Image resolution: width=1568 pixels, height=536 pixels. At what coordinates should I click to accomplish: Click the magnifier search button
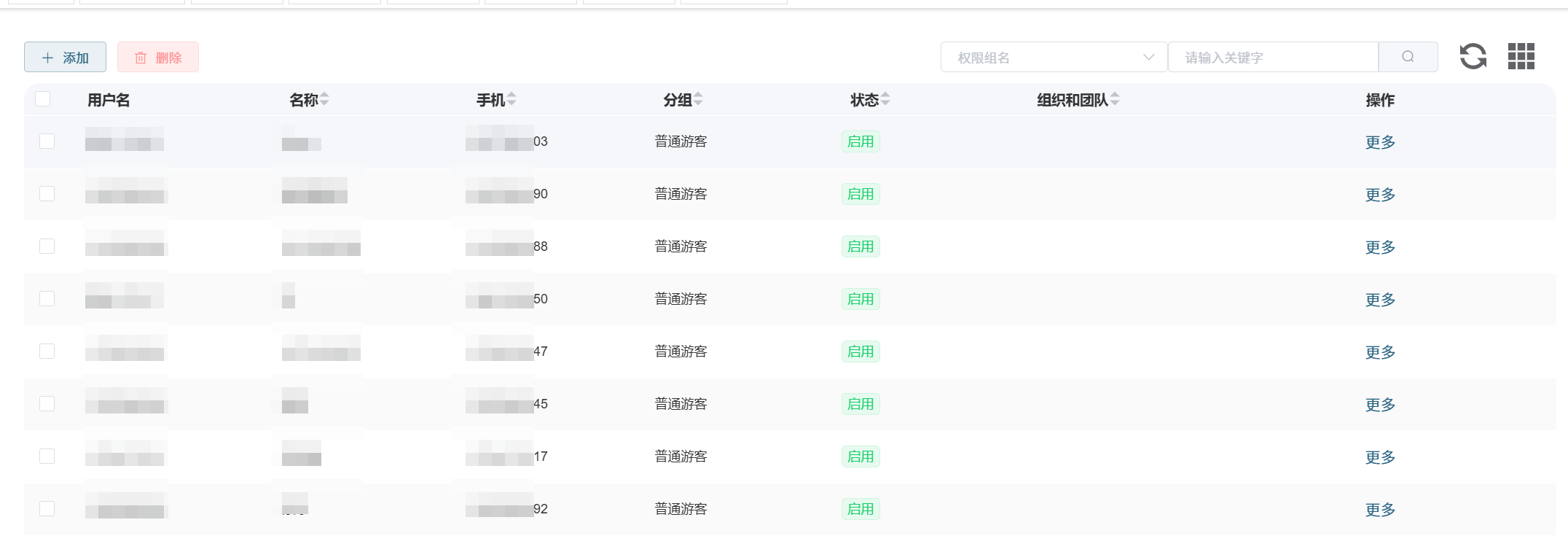click(x=1408, y=57)
